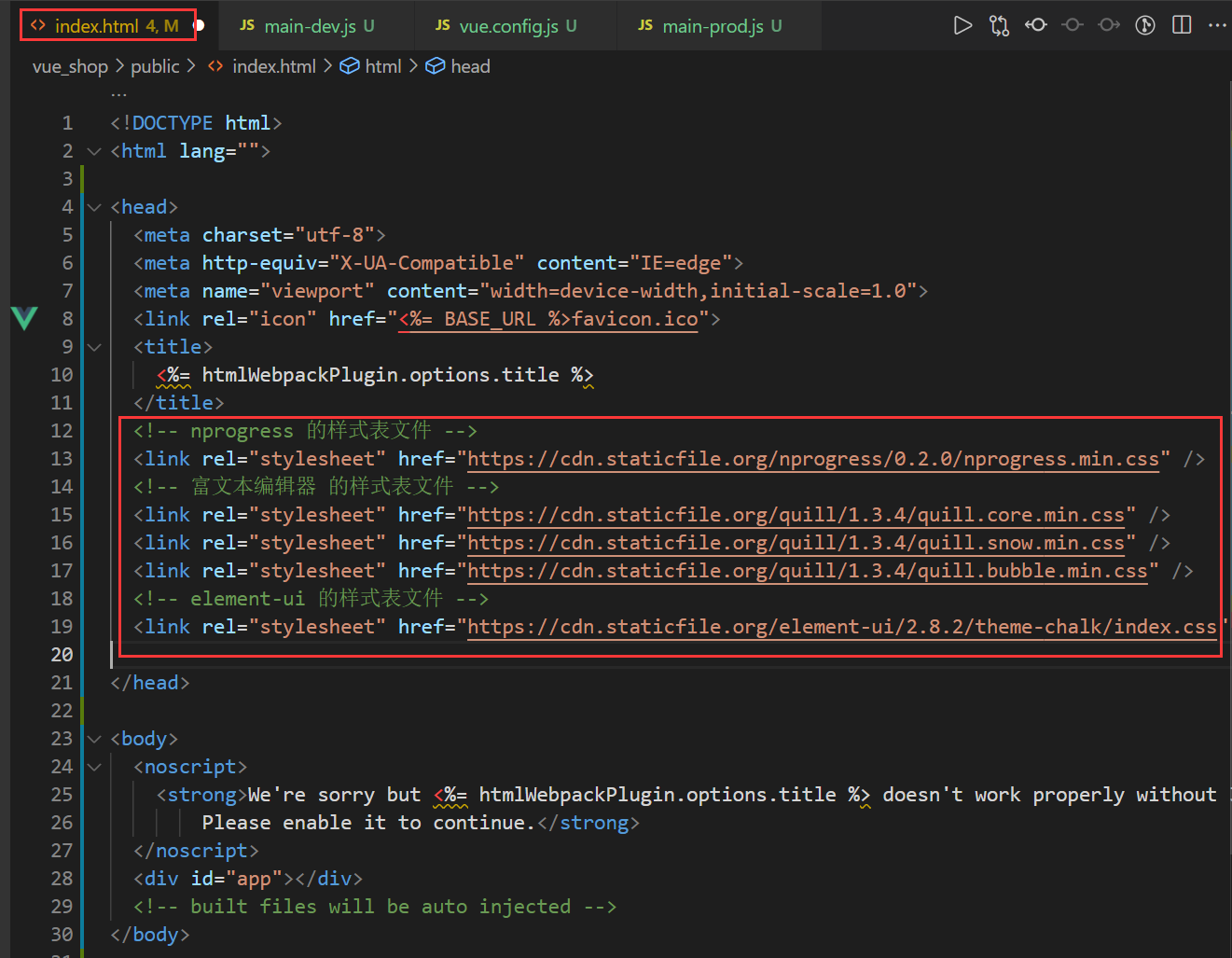This screenshot has height=958, width=1232.
Task: Click the unsaved dot on index.html tab
Action: click(199, 25)
